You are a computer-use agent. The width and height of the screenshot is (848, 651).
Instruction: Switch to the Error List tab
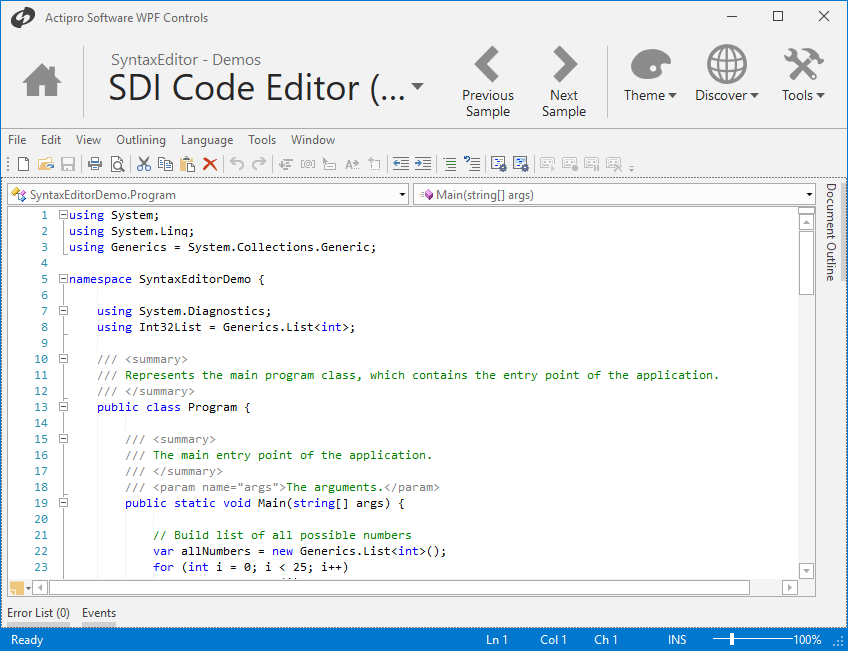(38, 613)
